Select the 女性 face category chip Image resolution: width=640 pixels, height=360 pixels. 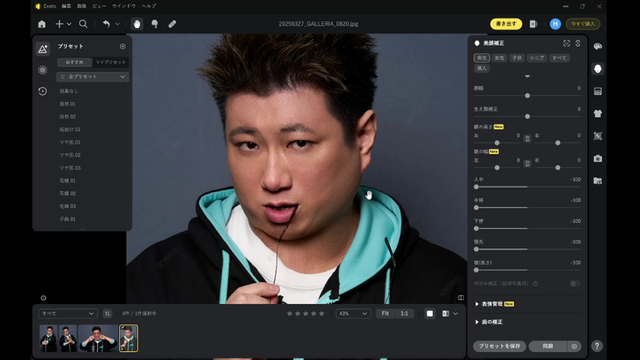[499, 58]
